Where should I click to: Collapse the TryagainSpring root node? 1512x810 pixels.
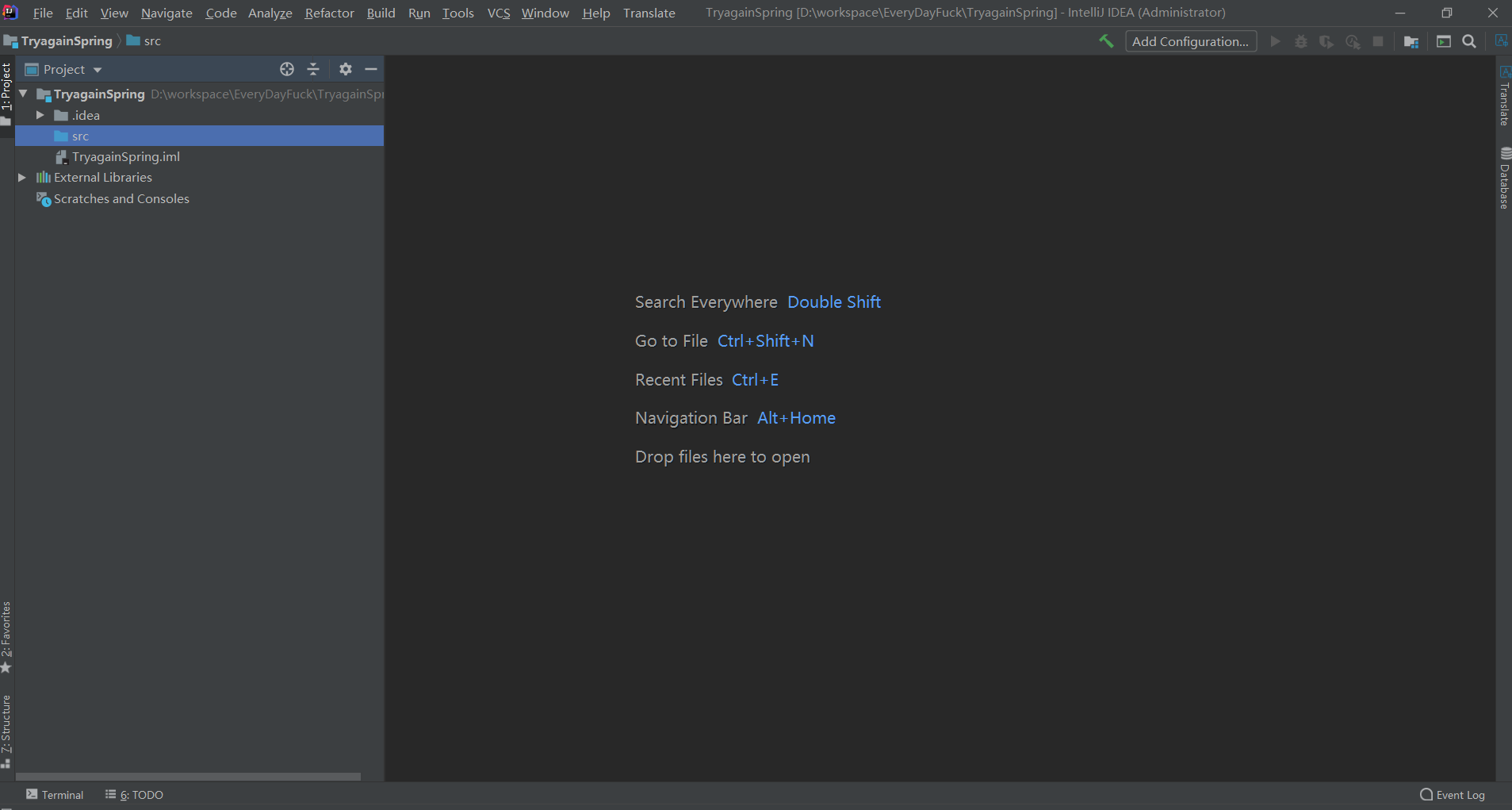23,94
